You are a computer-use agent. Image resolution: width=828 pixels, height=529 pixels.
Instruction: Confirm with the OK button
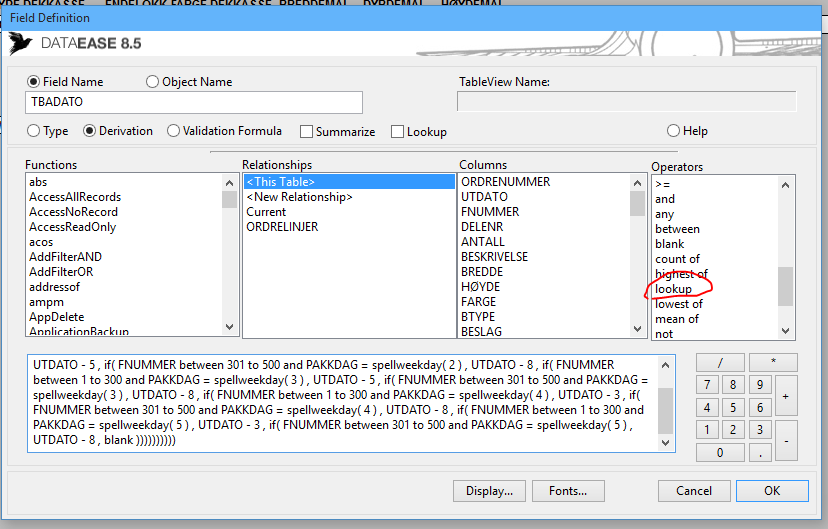click(772, 491)
